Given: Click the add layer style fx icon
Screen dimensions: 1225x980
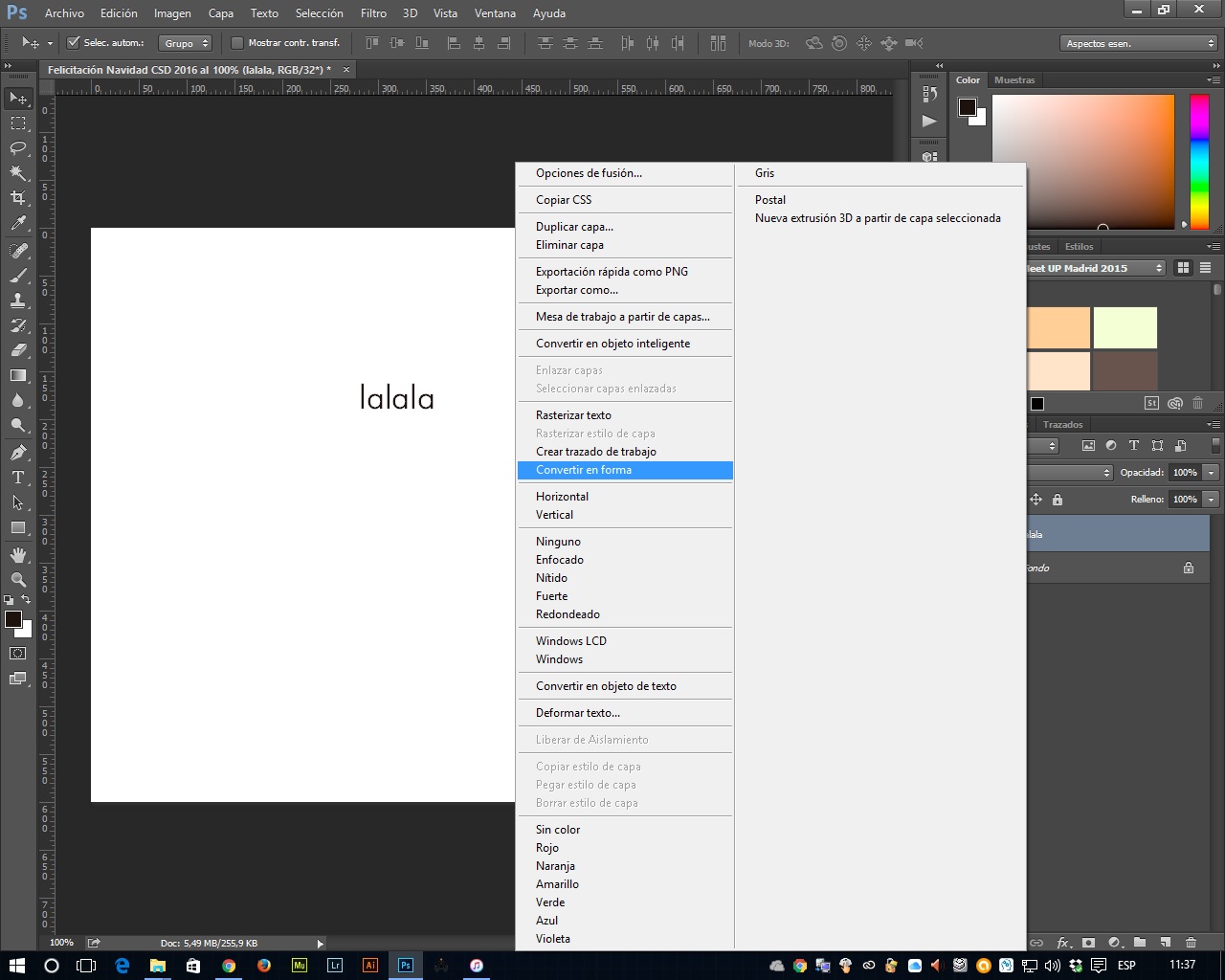Looking at the screenshot, I should [1062, 943].
